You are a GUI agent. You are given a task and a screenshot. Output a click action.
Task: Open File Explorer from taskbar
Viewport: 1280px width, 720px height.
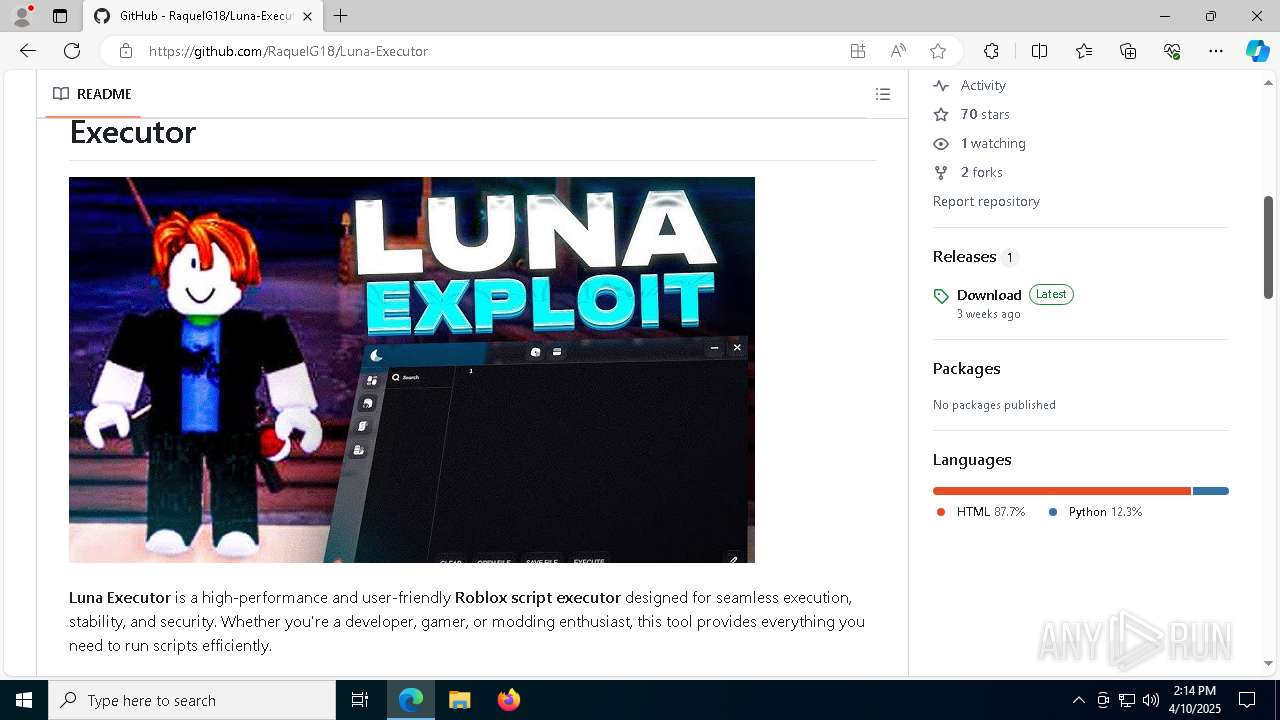[459, 700]
